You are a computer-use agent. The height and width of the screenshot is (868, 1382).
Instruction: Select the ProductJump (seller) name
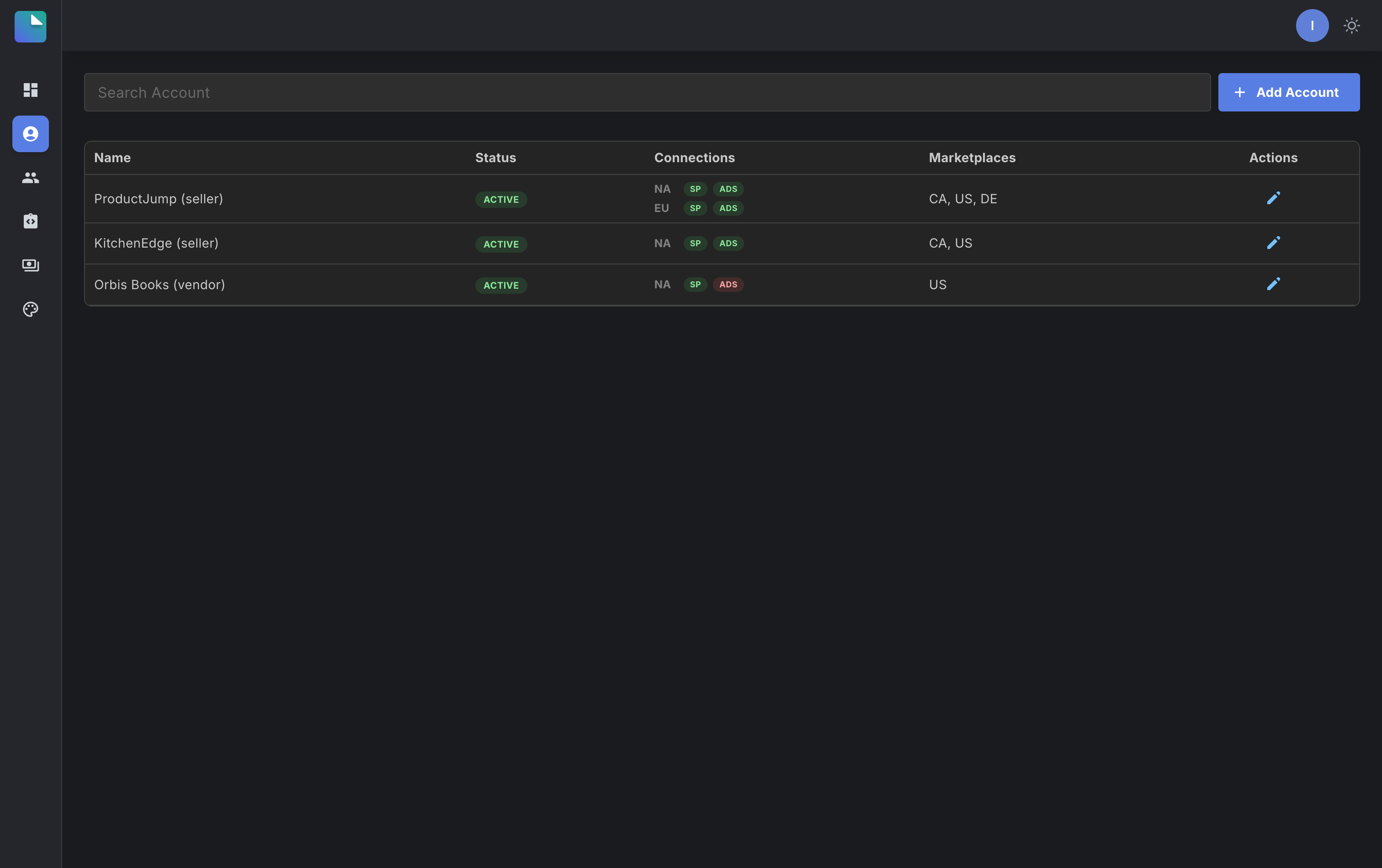[x=159, y=199]
